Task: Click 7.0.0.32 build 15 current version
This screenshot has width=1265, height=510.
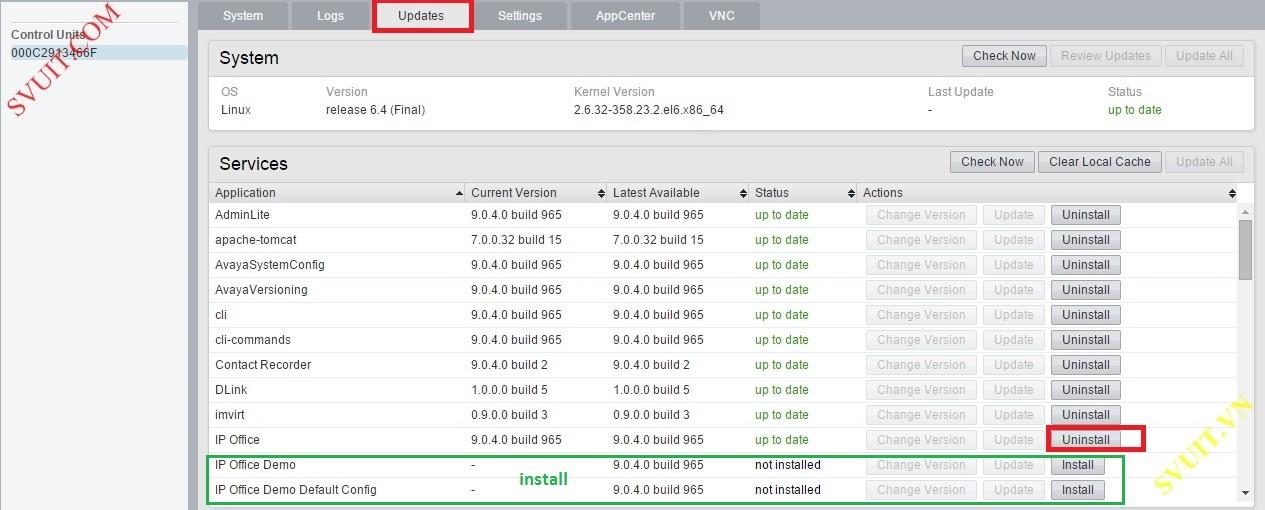Action: point(516,240)
